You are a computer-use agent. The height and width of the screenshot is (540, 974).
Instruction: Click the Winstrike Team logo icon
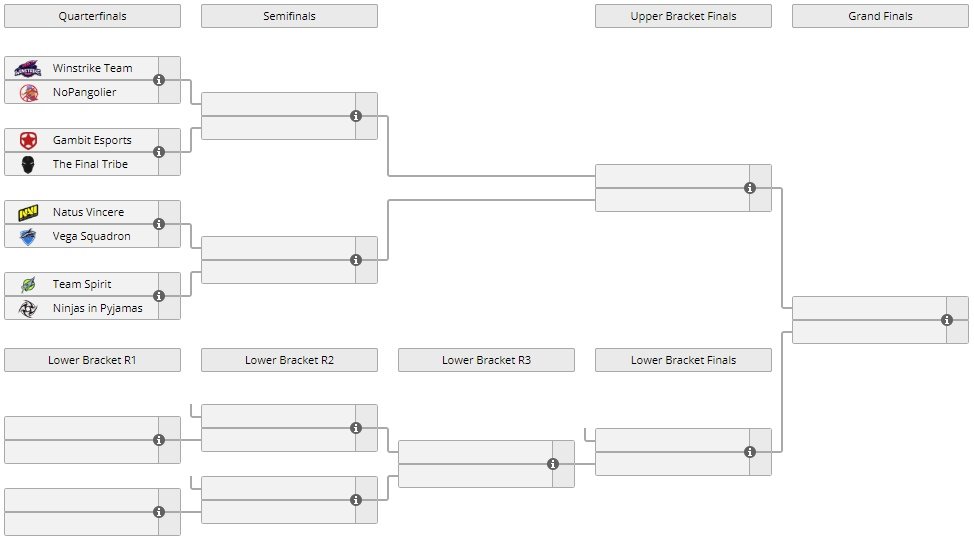tap(28, 68)
